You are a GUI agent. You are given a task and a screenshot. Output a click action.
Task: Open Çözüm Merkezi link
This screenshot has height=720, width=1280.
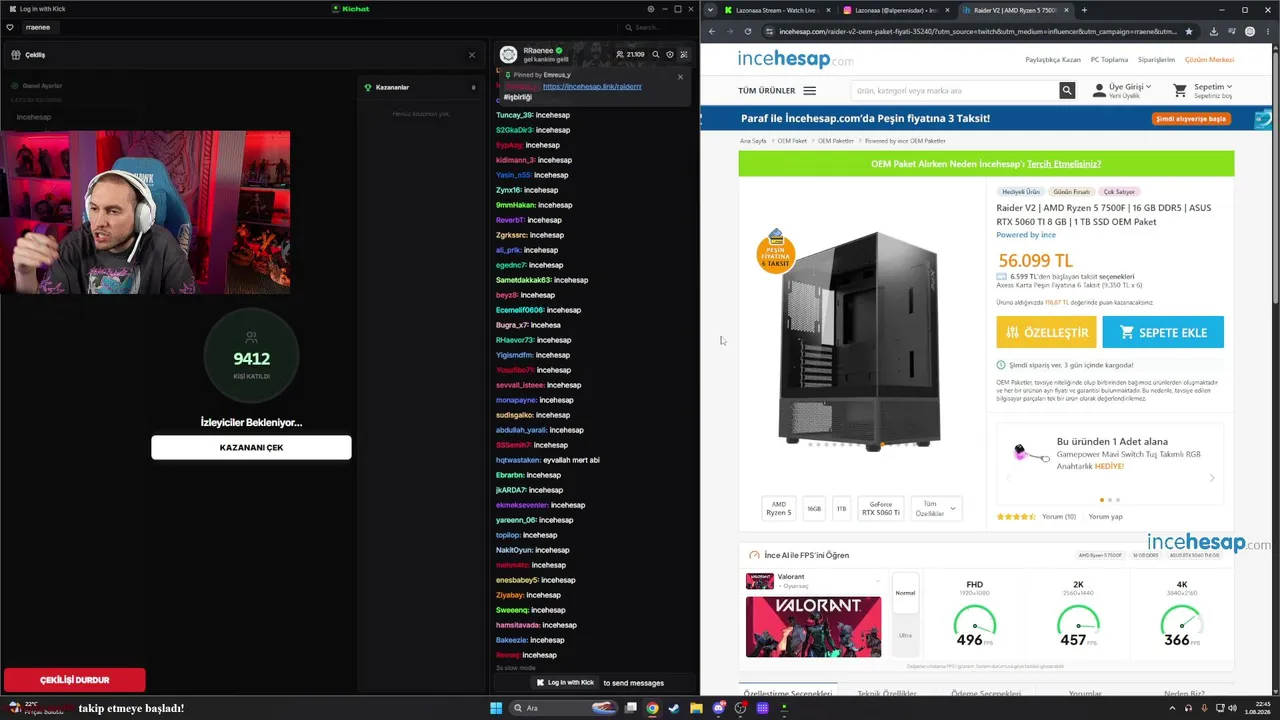click(1209, 60)
